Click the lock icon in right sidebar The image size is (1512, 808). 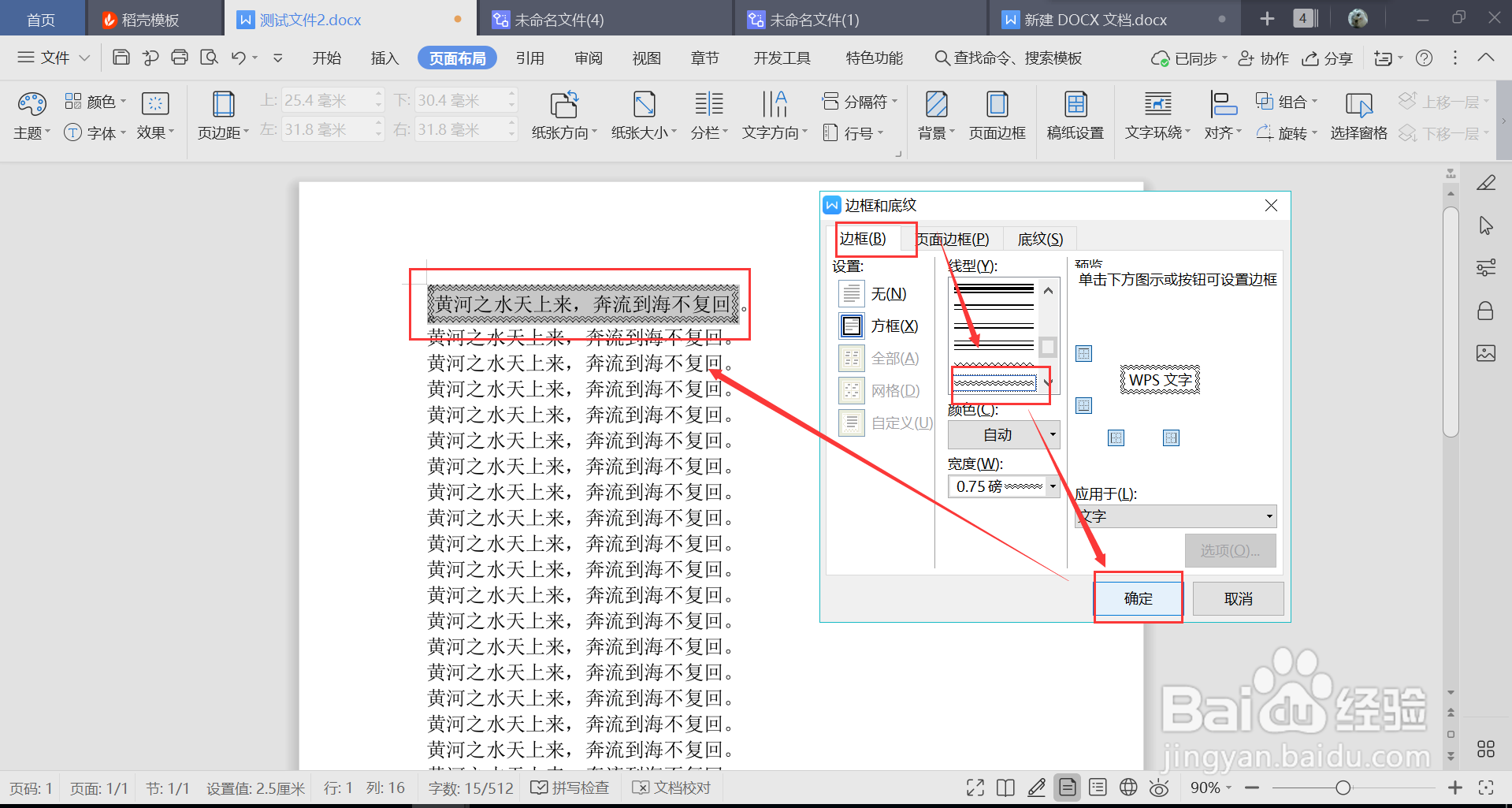1485,311
